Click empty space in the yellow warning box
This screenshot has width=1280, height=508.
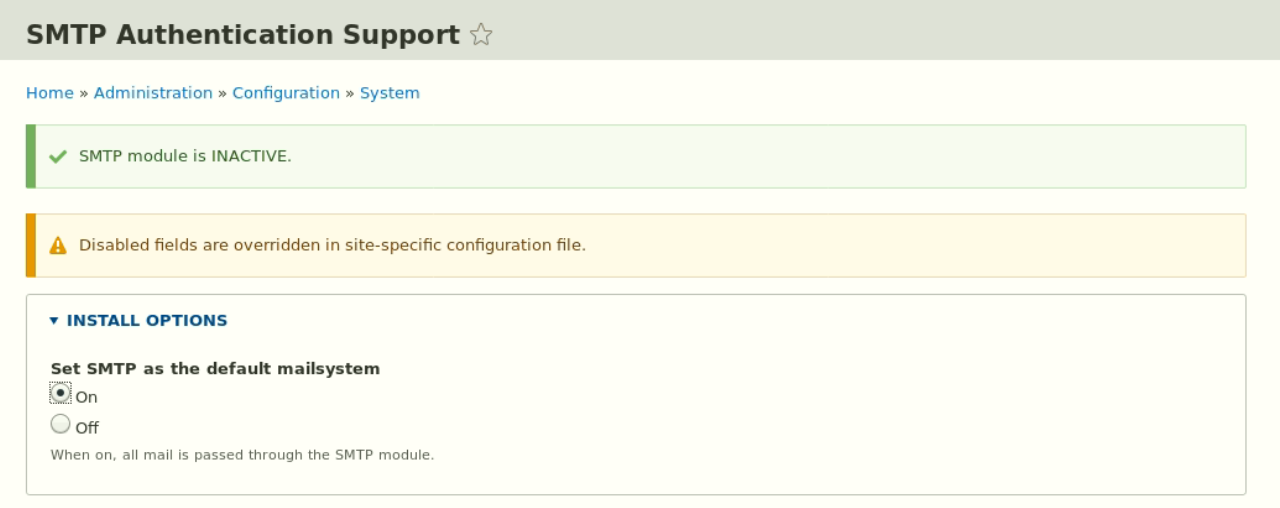pos(900,245)
